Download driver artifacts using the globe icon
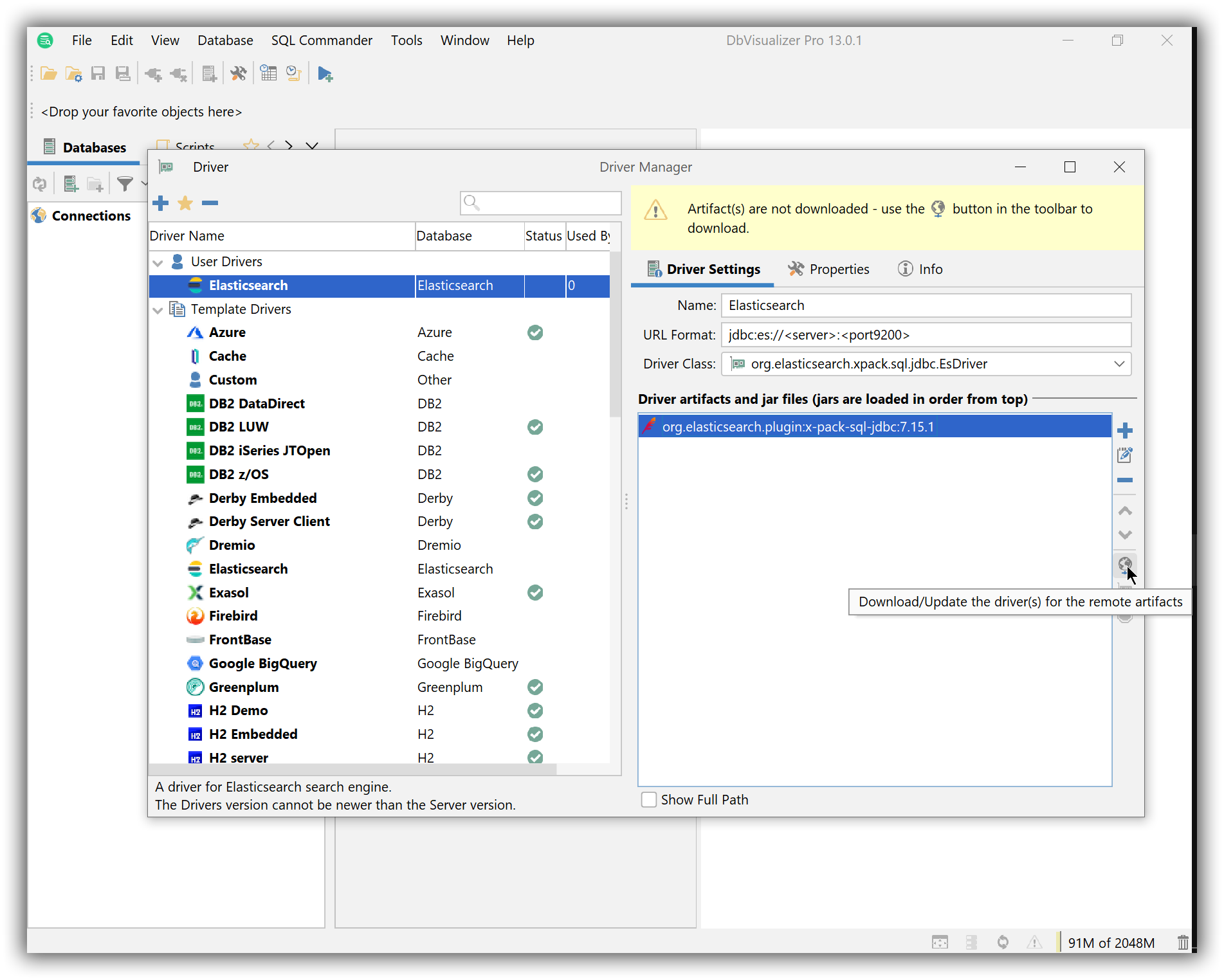Image resolution: width=1224 pixels, height=980 pixels. pyautogui.click(x=1125, y=565)
